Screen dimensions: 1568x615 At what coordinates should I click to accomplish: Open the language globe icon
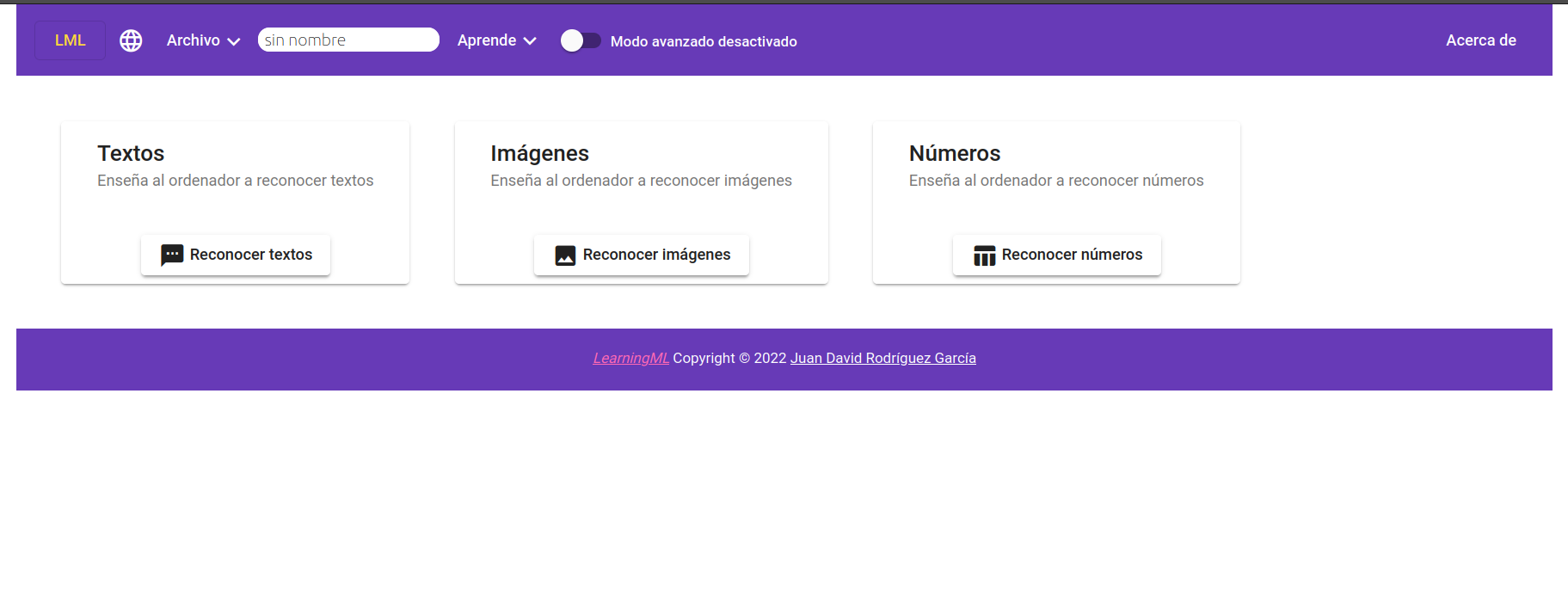point(131,40)
